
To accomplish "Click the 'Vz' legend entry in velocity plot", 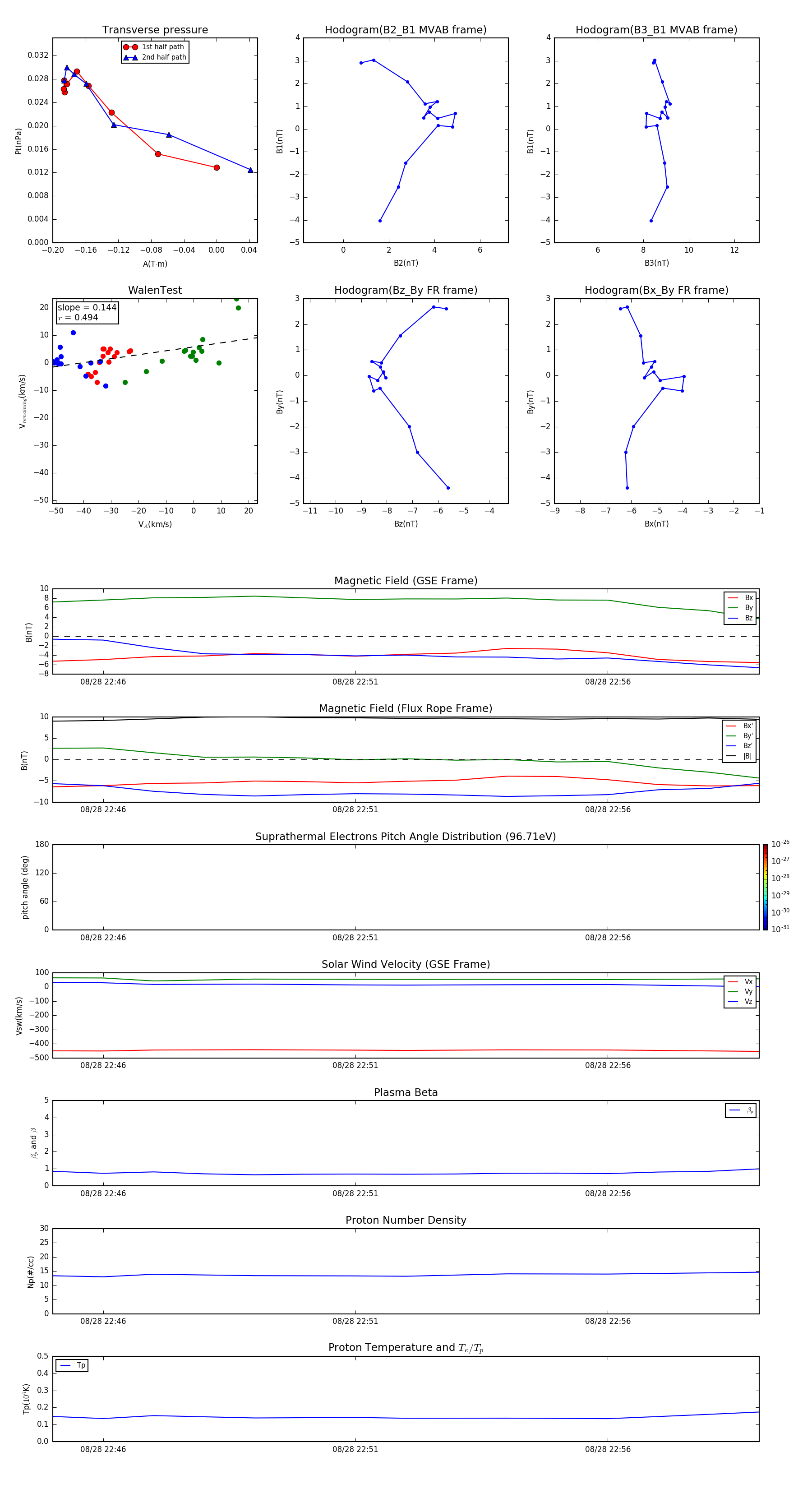I will tap(740, 1002).
